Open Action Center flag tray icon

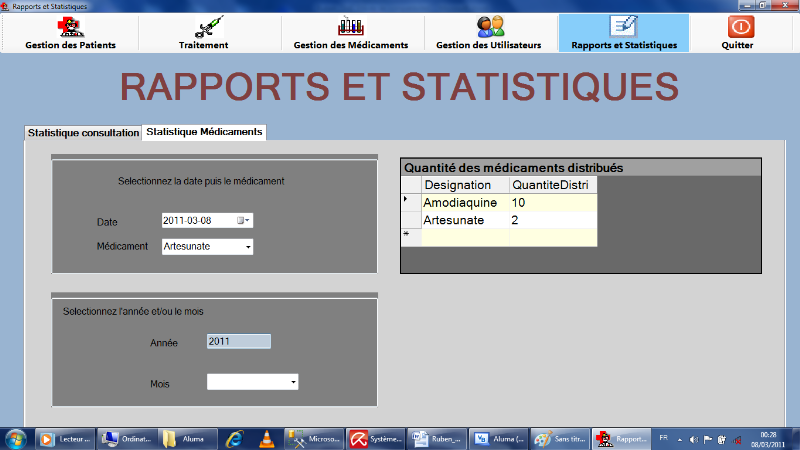708,439
